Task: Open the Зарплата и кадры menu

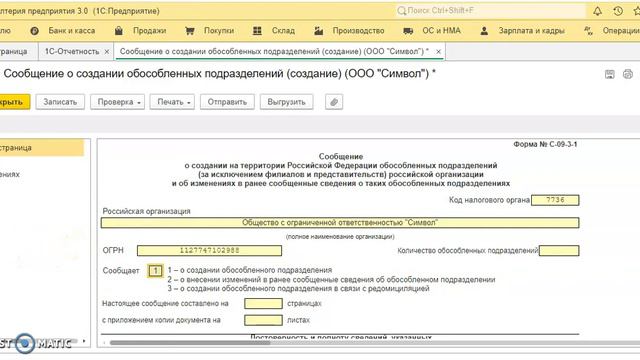Action: pyautogui.click(x=531, y=31)
